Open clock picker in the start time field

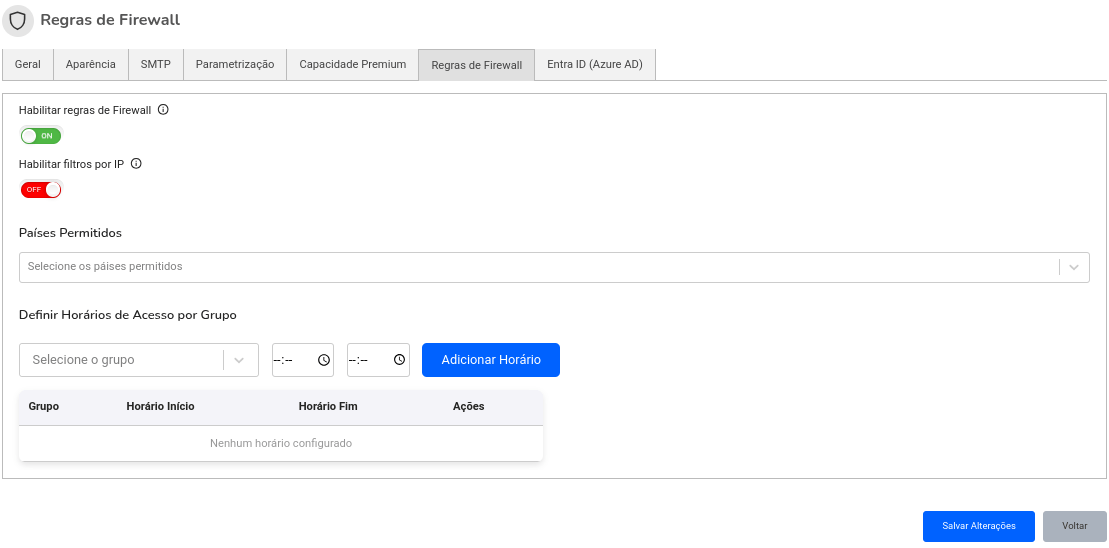pos(324,360)
